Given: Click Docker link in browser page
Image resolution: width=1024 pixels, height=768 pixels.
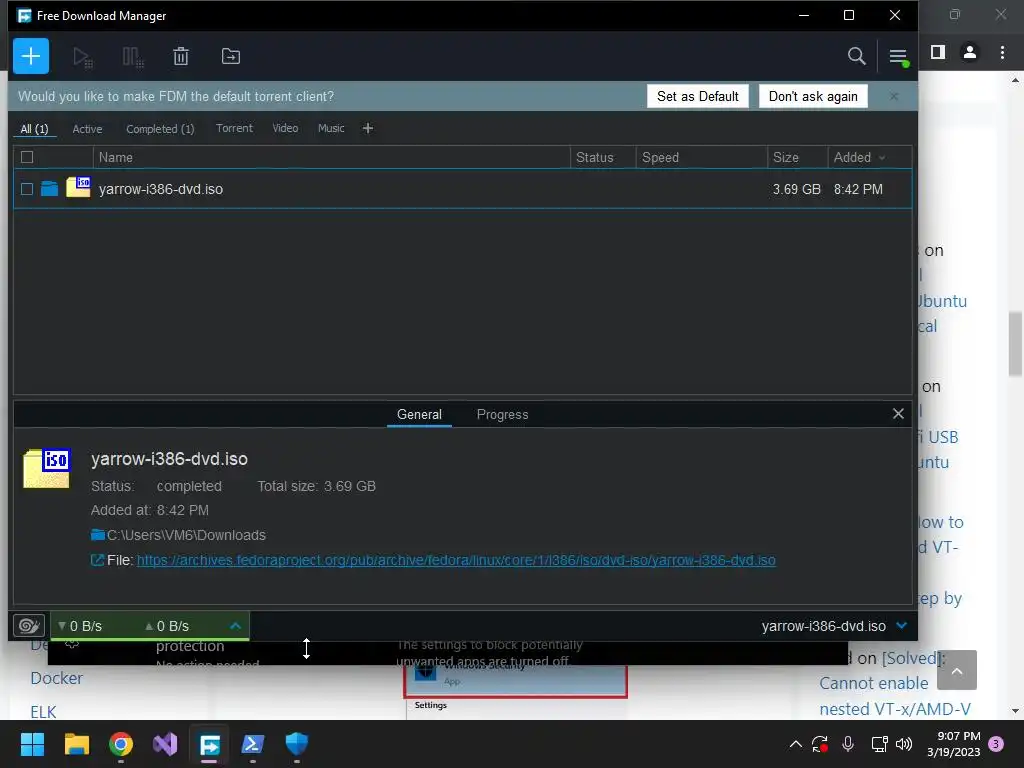Looking at the screenshot, I should click(57, 679).
